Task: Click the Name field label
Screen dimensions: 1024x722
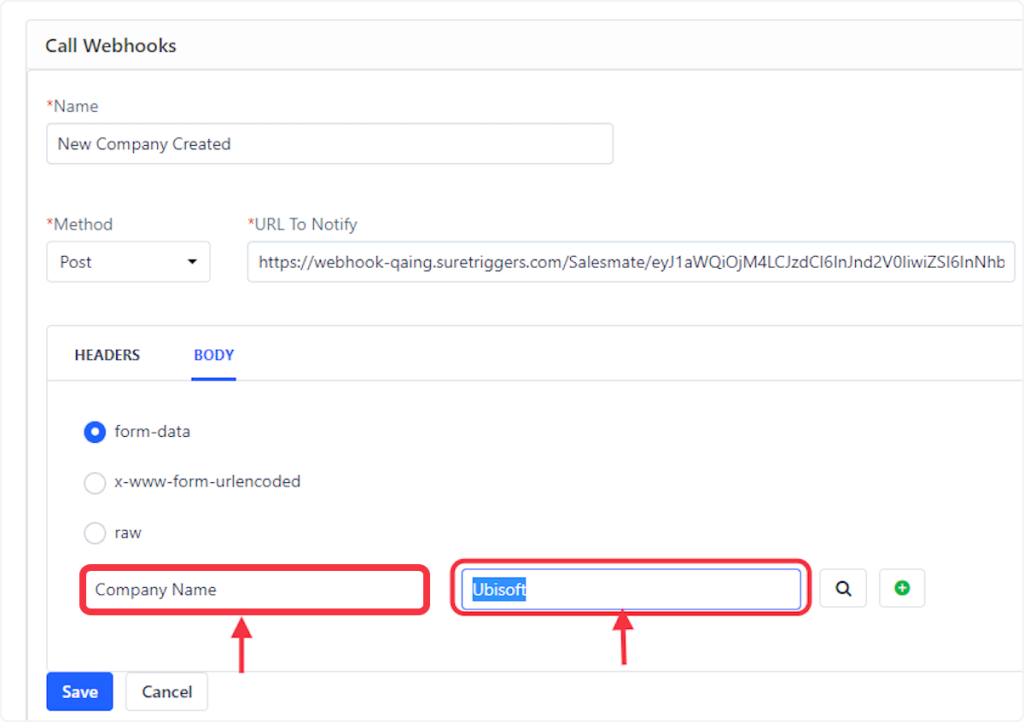Action: [74, 106]
